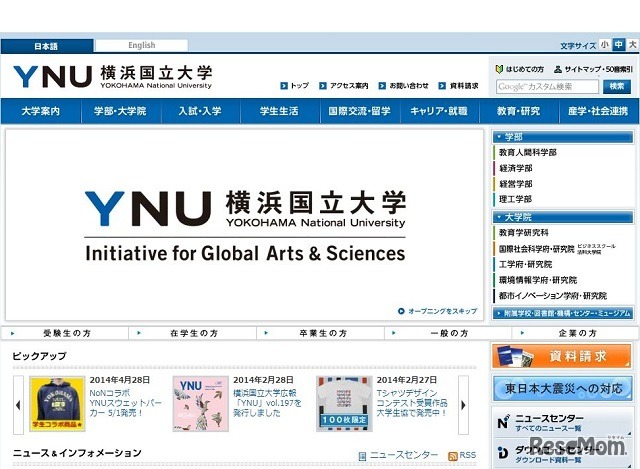Viewport: 640px width, 469px height.
Task: Click the news center icon above the list
Action: pyautogui.click(x=362, y=456)
